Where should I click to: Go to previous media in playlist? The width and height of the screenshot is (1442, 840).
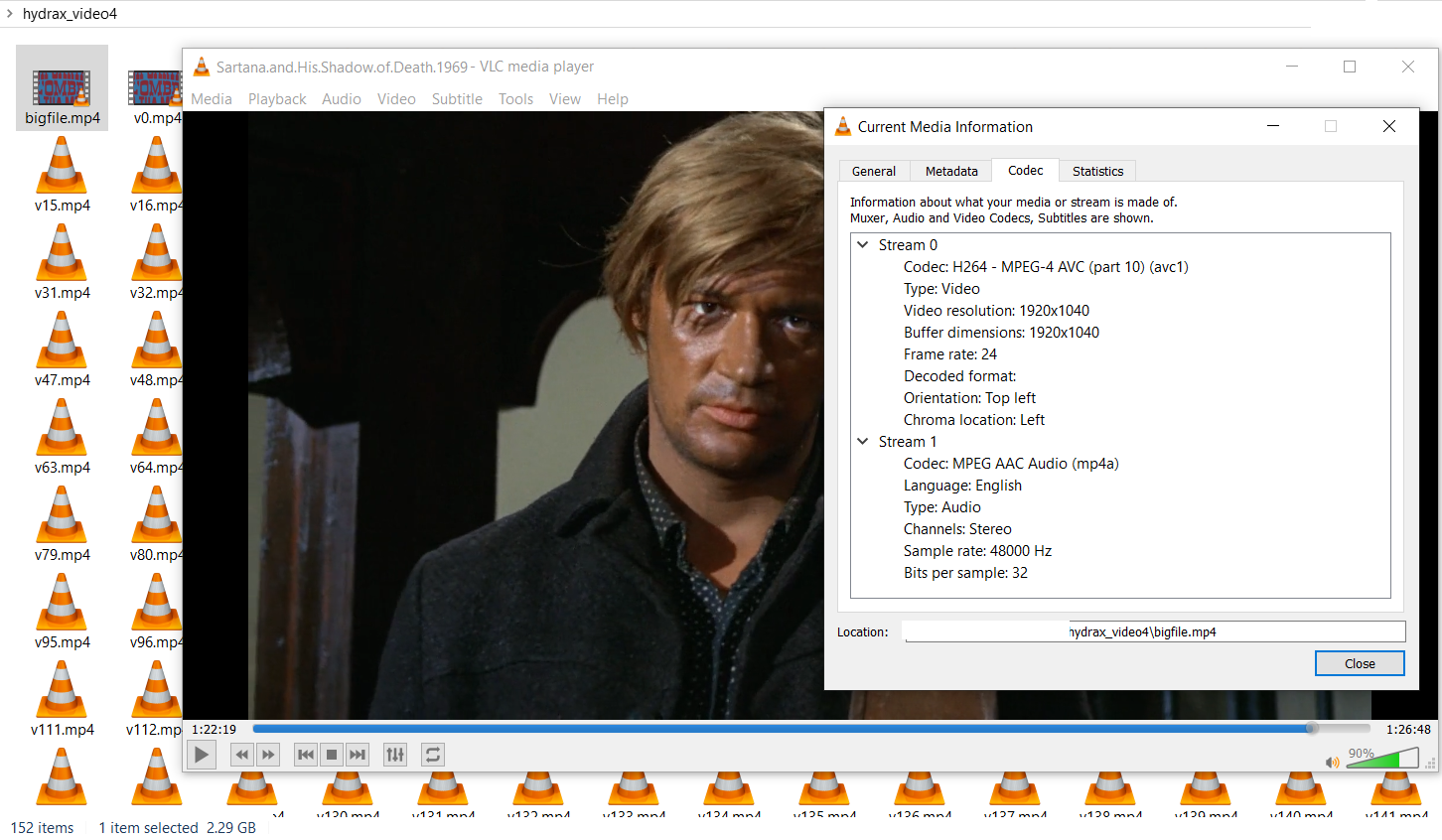pos(306,755)
